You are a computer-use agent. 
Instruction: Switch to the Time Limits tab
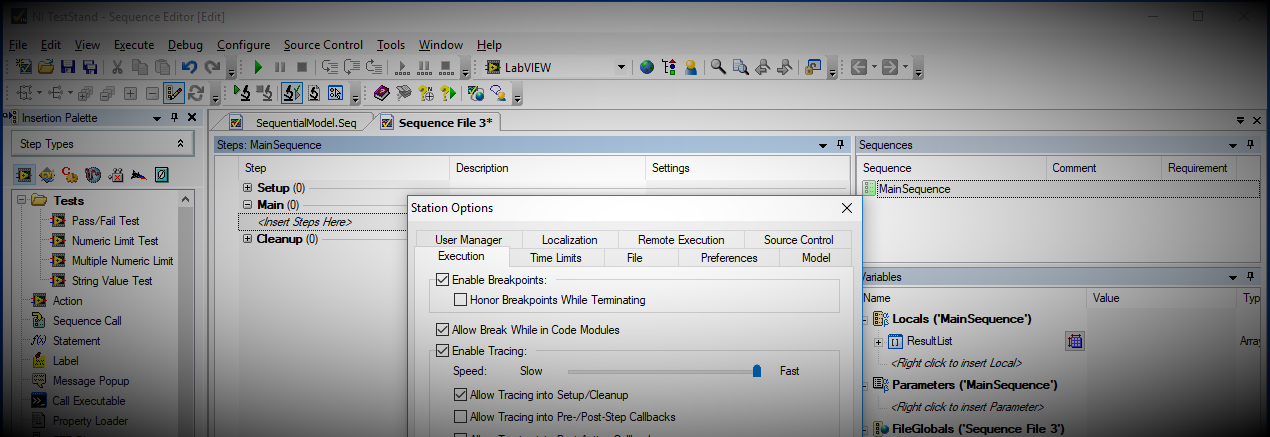pos(555,258)
